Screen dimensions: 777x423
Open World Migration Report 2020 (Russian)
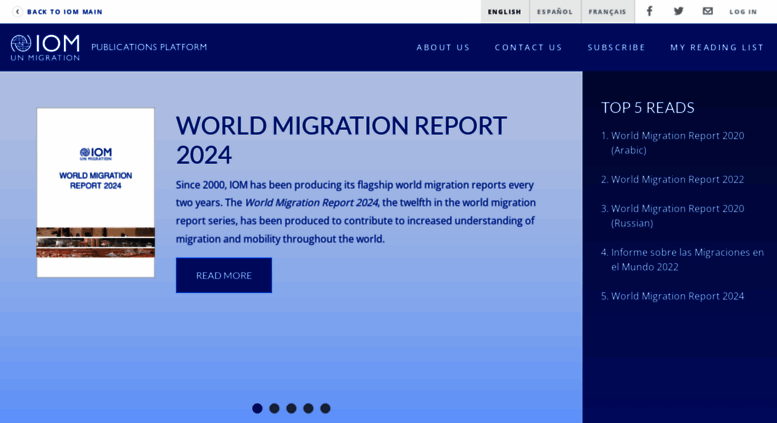pos(677,215)
